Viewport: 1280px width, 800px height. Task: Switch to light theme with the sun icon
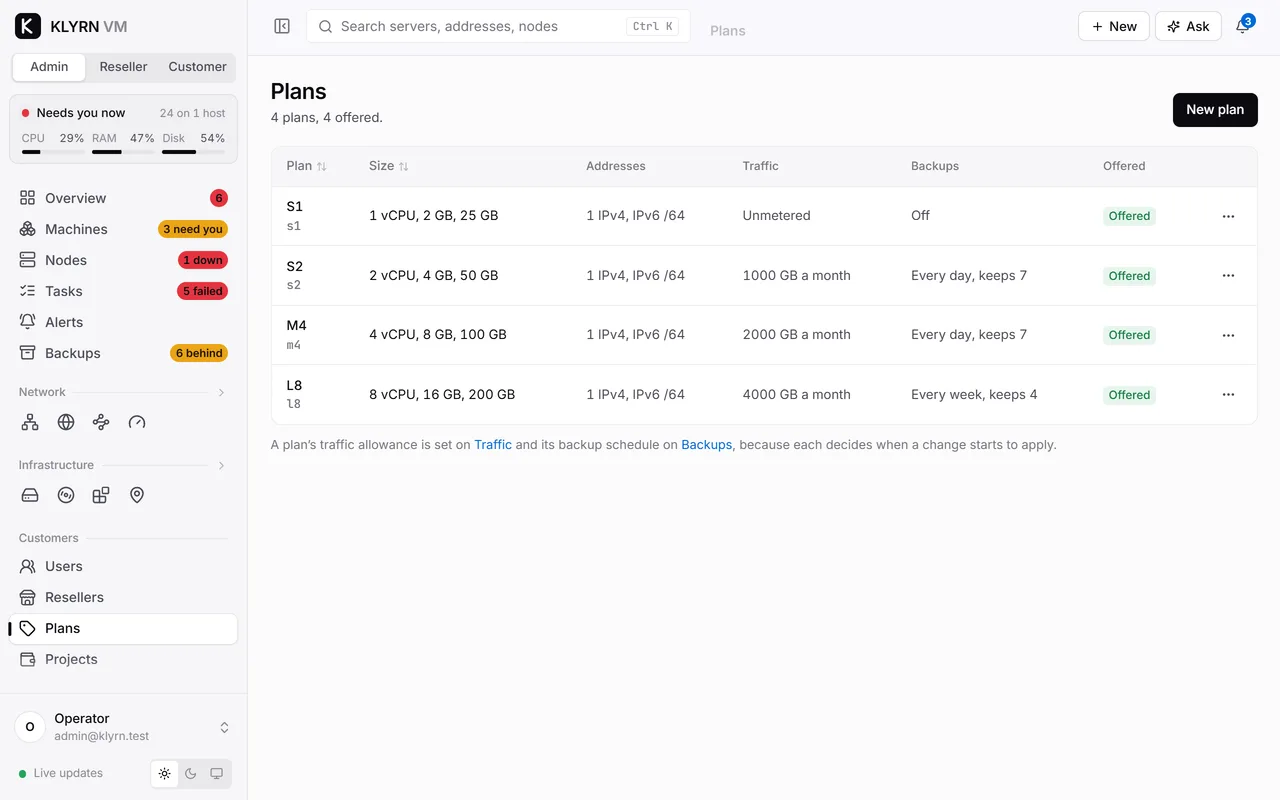(x=165, y=774)
